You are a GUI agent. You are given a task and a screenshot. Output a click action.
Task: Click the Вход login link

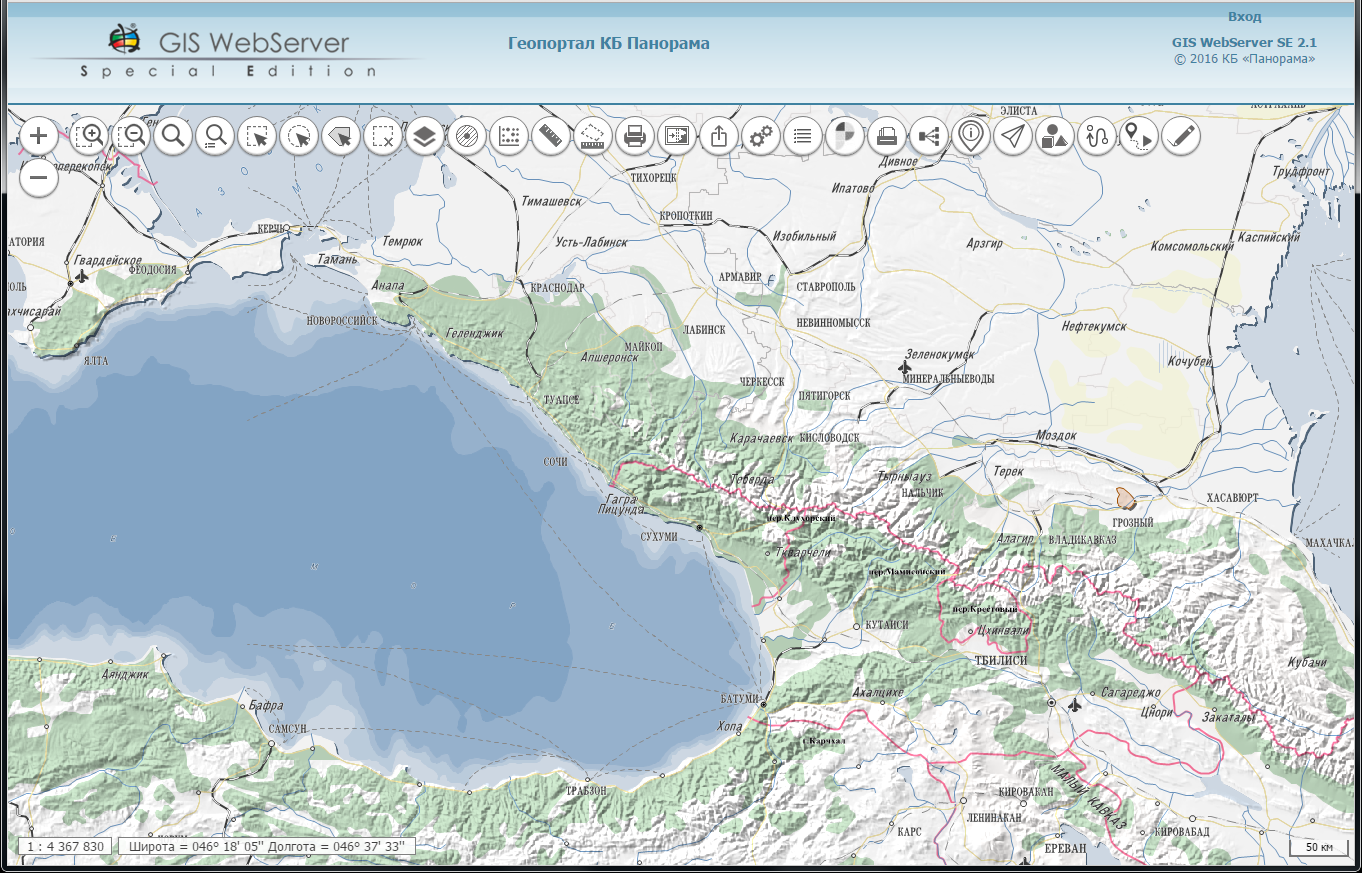pos(1244,17)
